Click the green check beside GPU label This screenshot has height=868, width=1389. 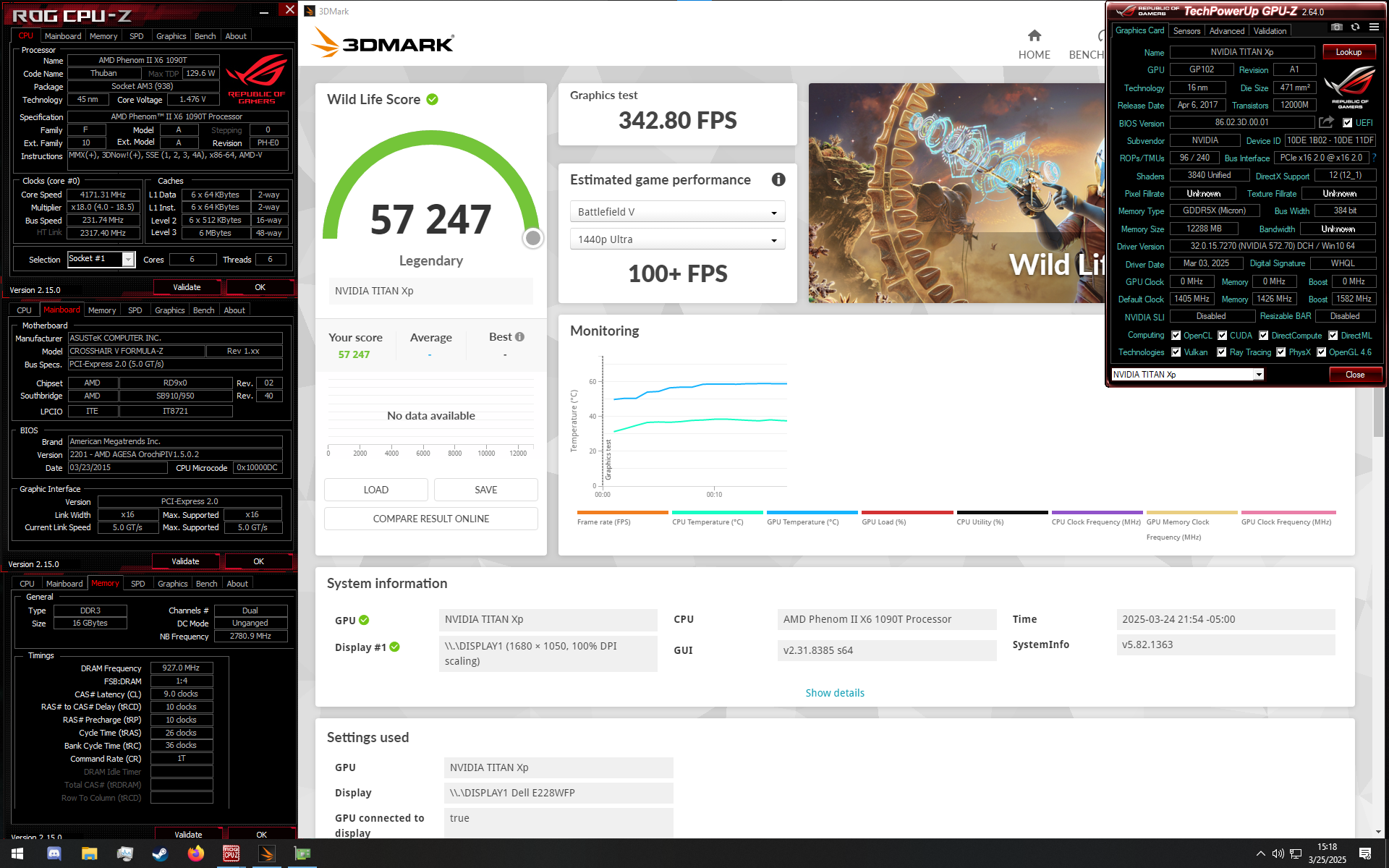[x=364, y=620]
